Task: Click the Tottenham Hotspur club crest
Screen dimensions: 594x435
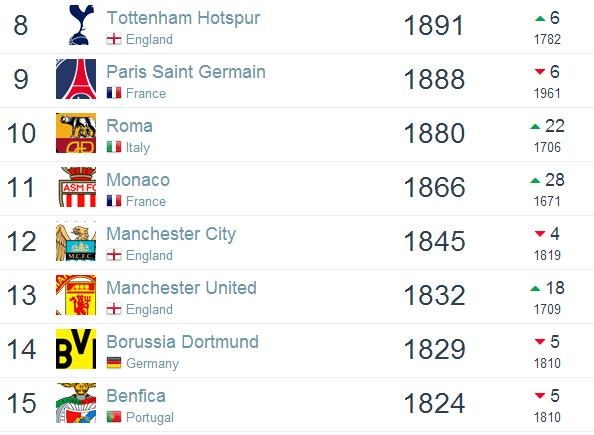Action: point(81,25)
